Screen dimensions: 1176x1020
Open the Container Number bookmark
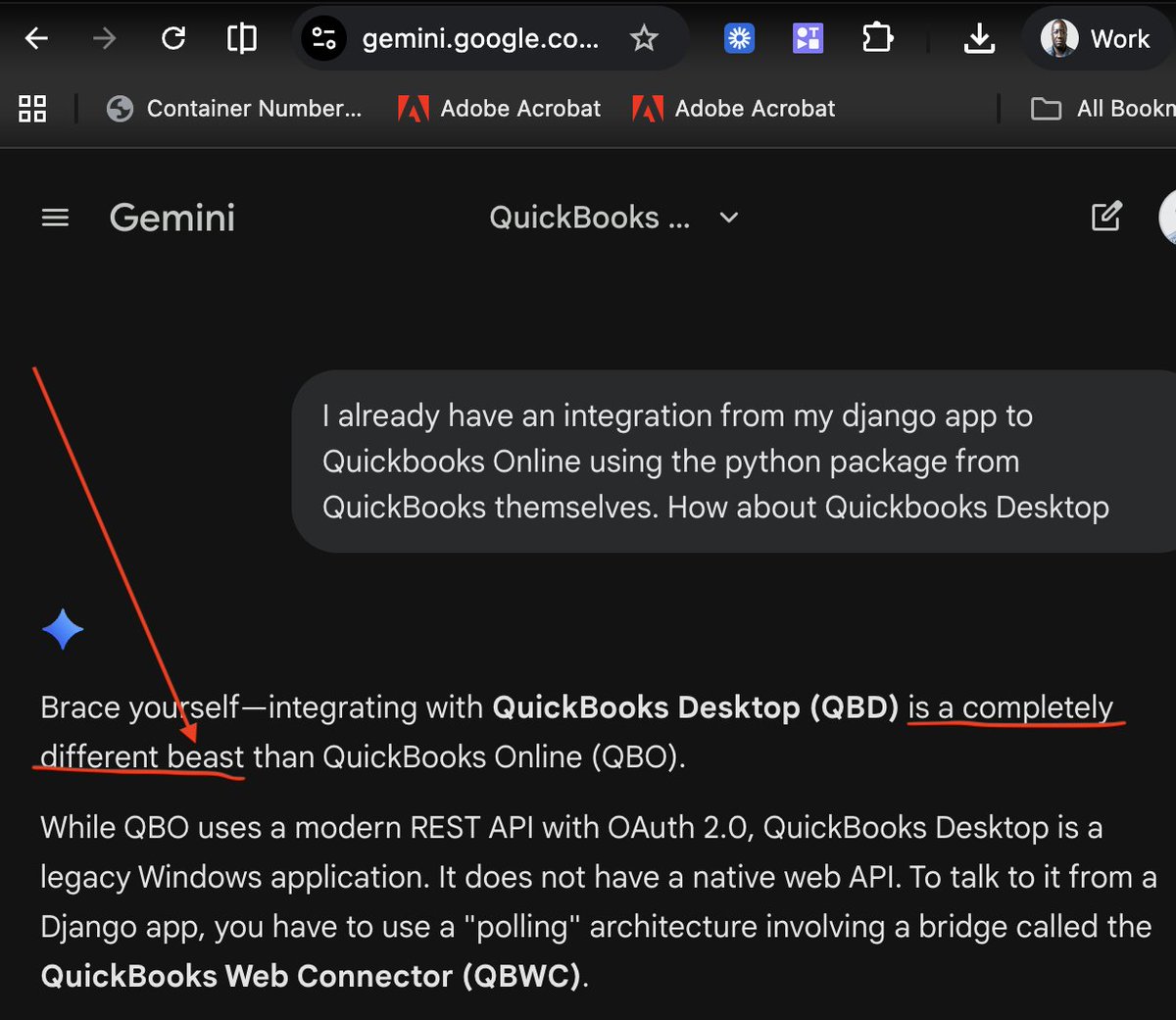234,109
